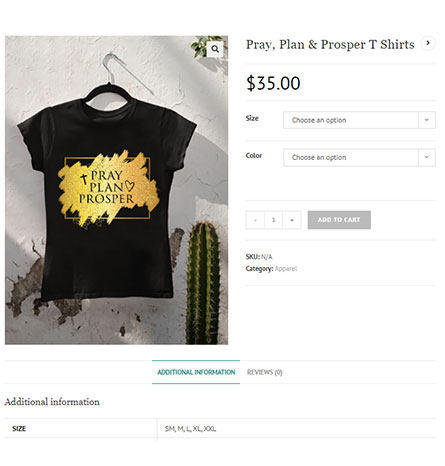Screen dimensions: 445x466
Task: Click the magnifier zoom icon on product image
Action: (215, 49)
